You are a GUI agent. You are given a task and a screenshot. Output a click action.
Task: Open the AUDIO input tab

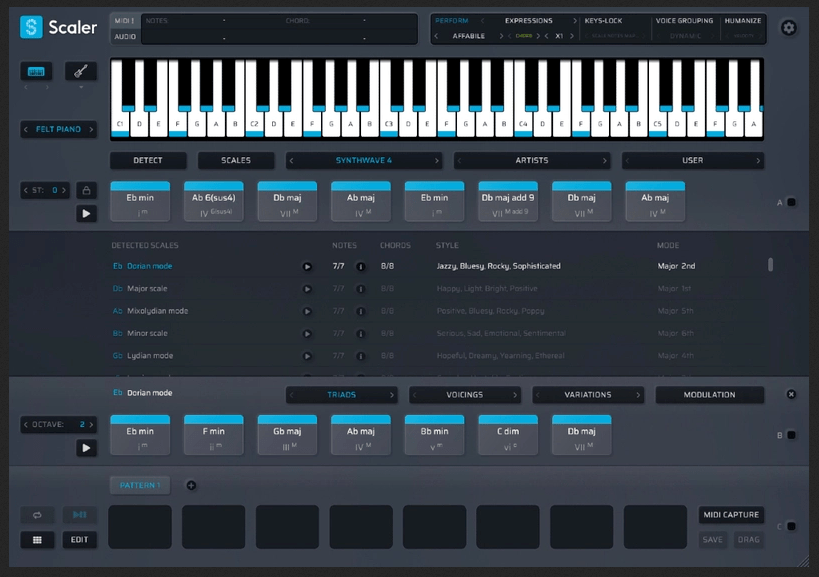point(125,37)
